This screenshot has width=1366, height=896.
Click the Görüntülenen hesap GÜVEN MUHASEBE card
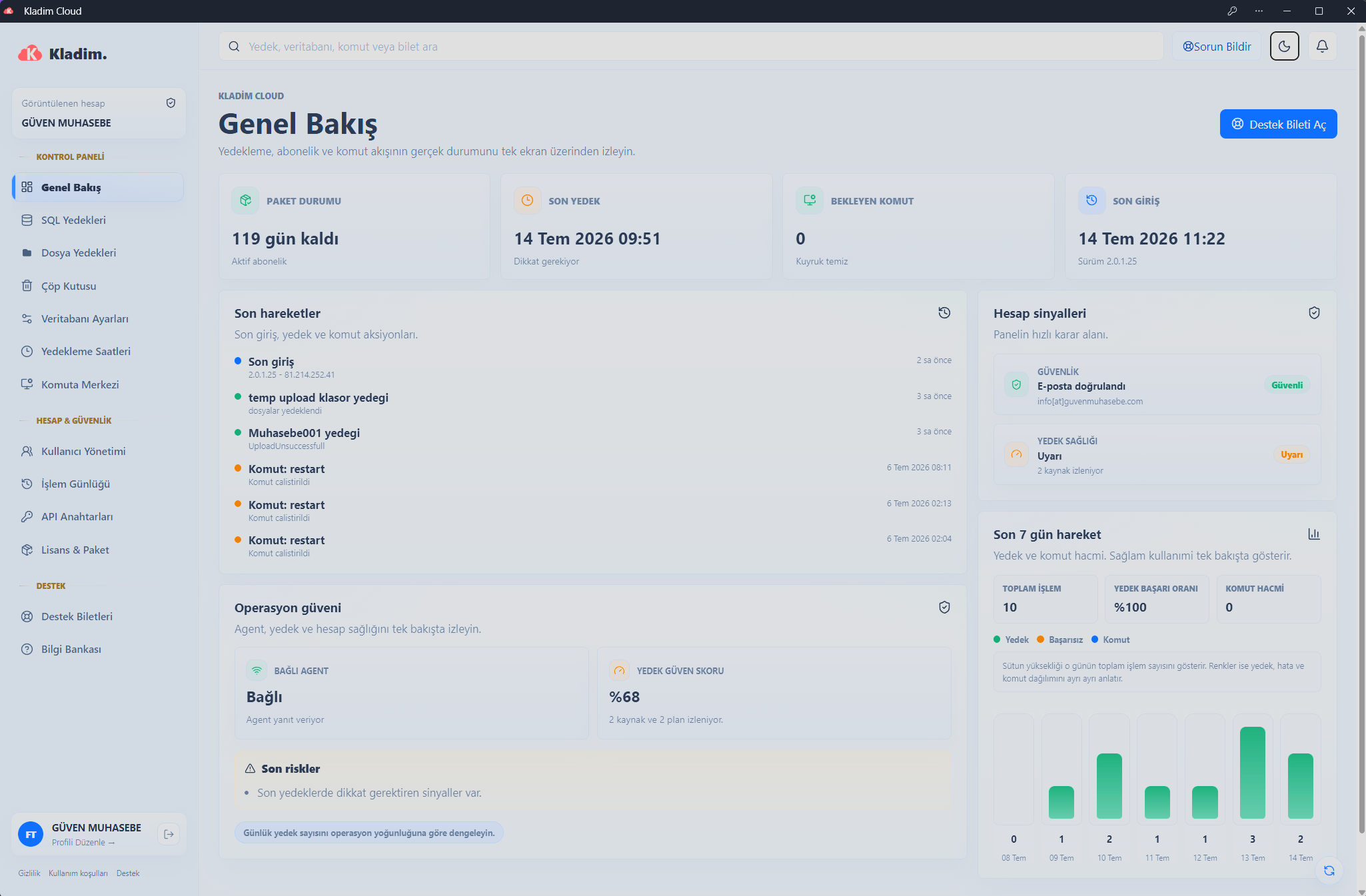tap(98, 113)
